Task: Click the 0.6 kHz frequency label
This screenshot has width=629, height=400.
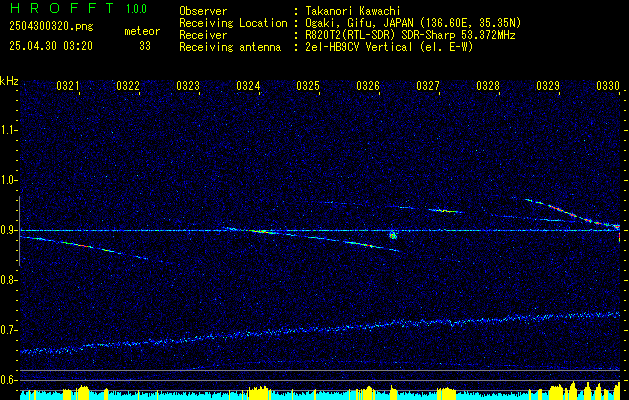Action: click(9, 380)
